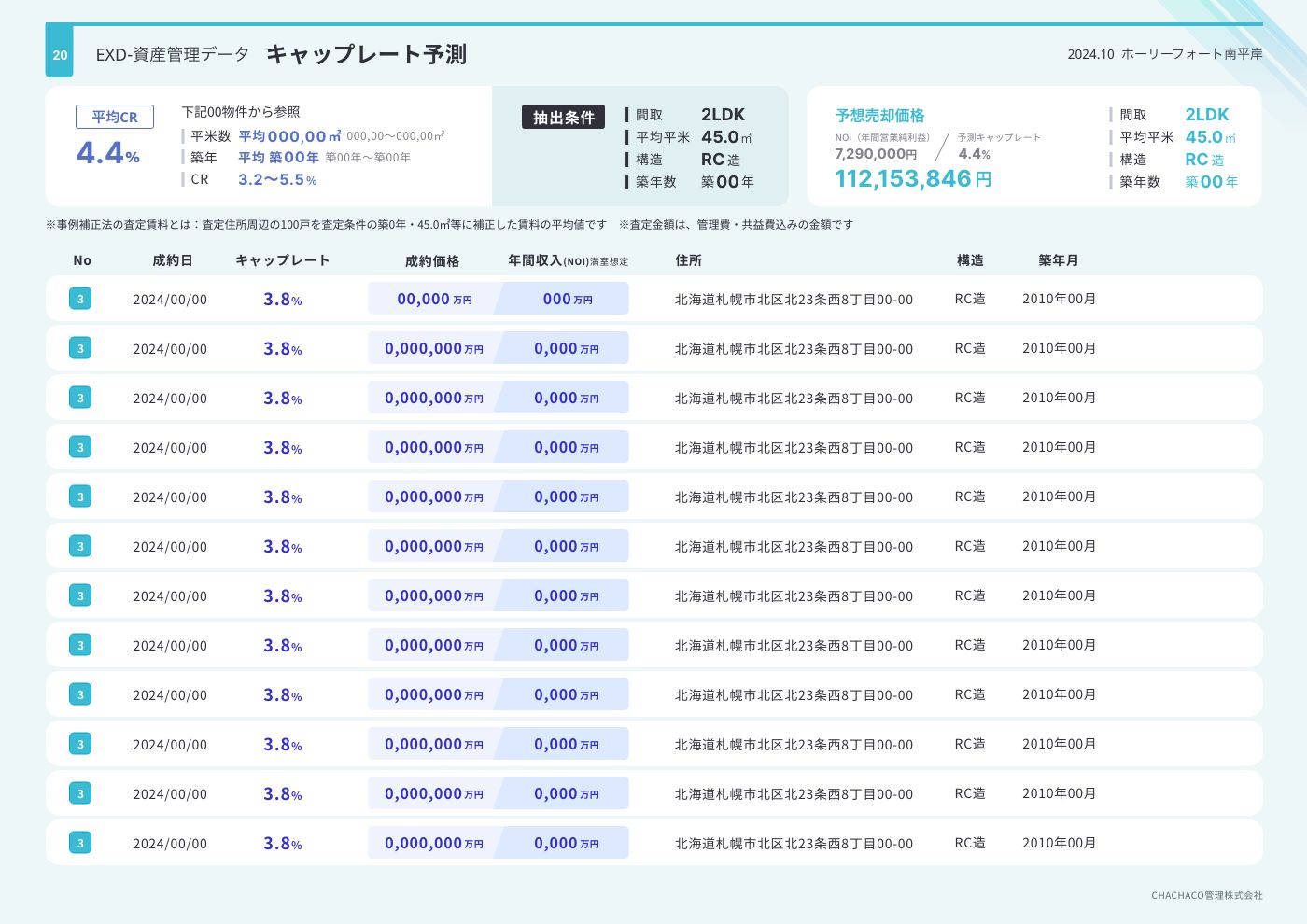Click the page number 20 badge
Screen dimensions: 1307x924
pyautogui.click(x=60, y=55)
